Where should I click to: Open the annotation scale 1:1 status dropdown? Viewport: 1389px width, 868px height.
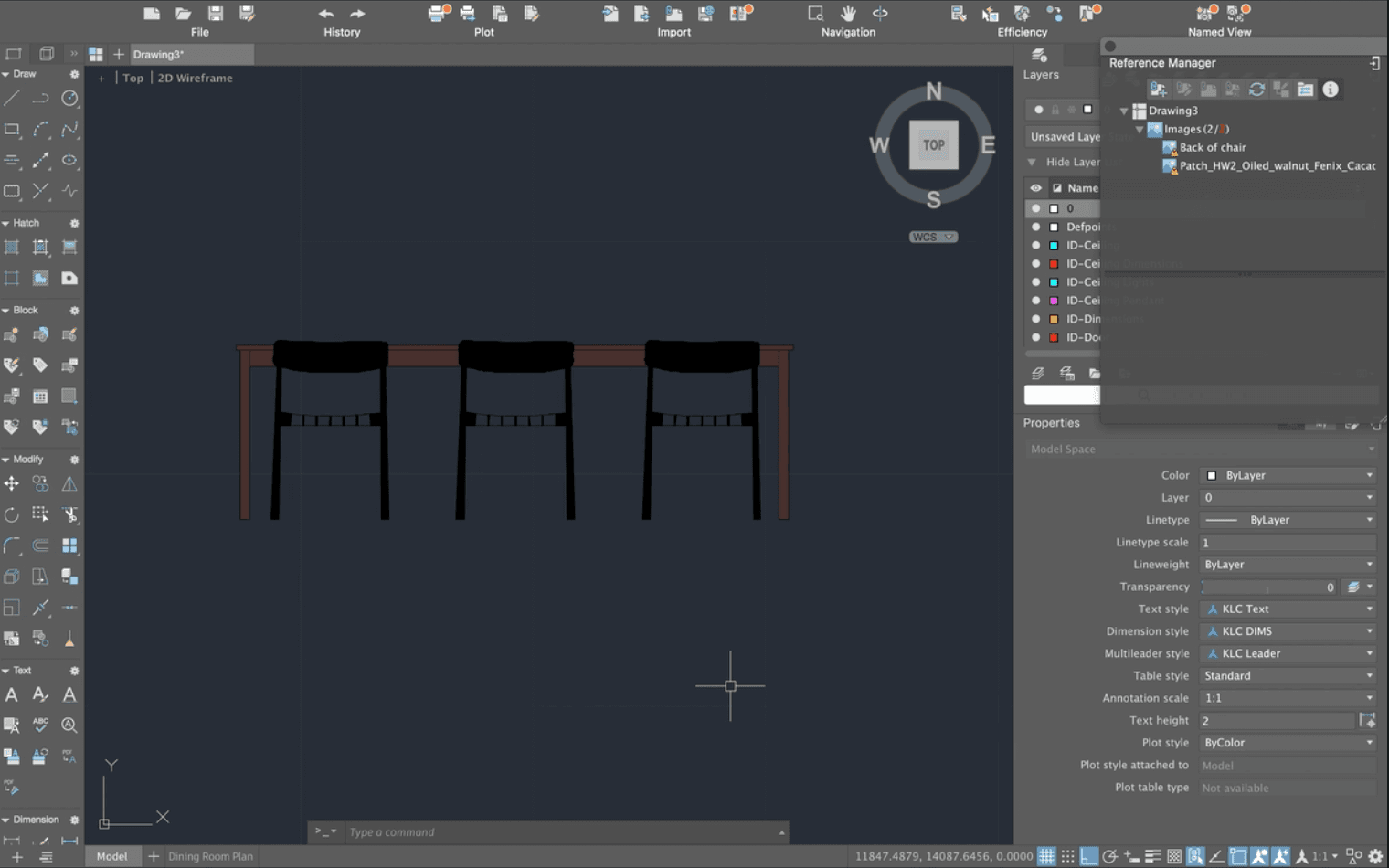point(1325,856)
